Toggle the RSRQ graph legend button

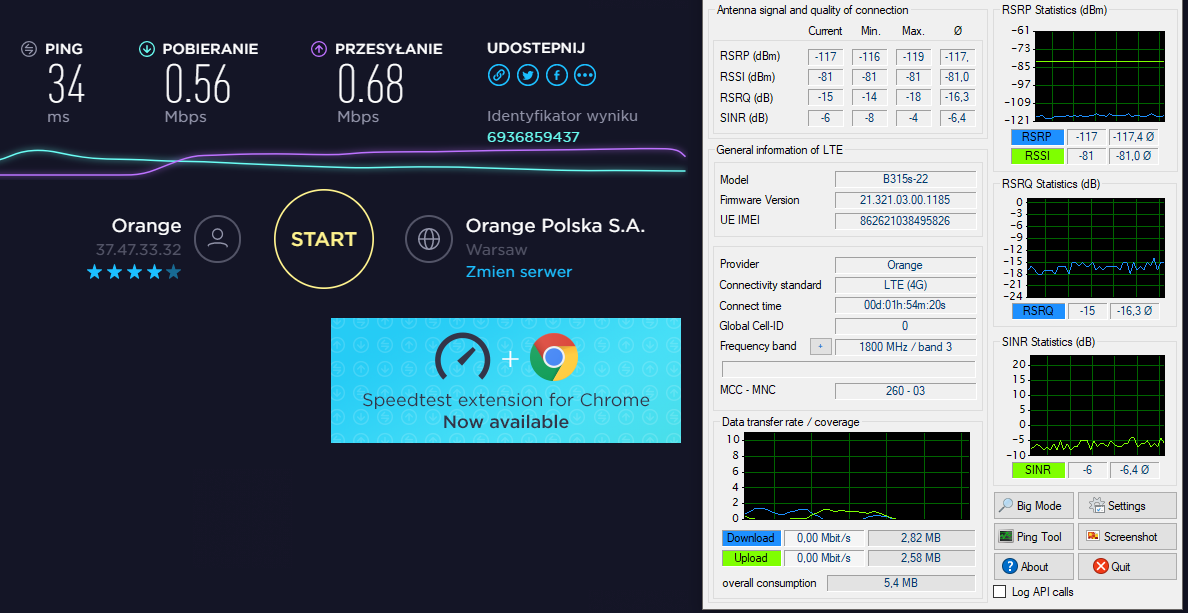tap(1037, 311)
